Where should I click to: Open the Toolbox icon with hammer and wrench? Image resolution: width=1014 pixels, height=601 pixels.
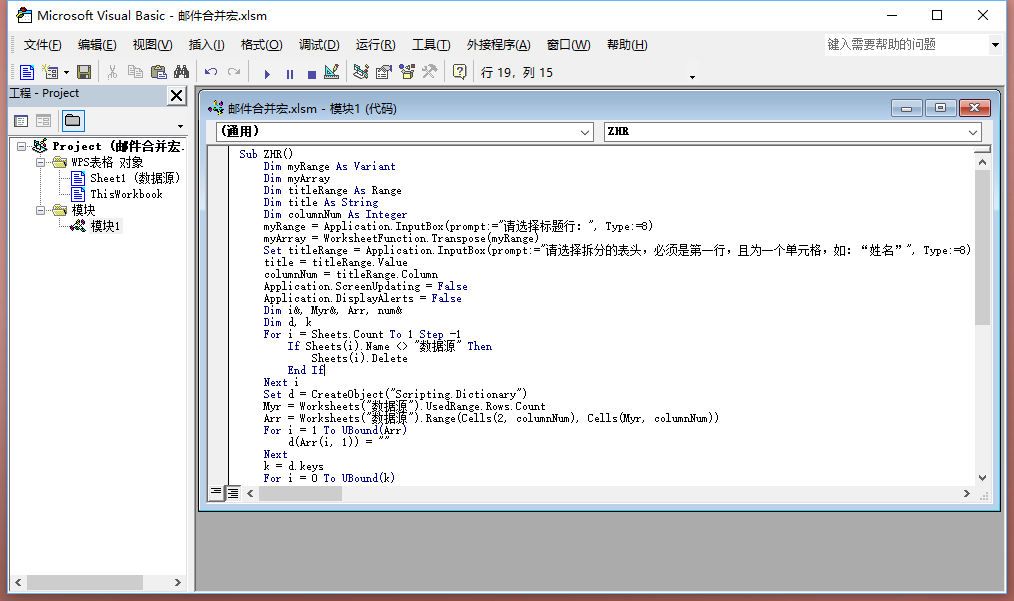(x=430, y=72)
